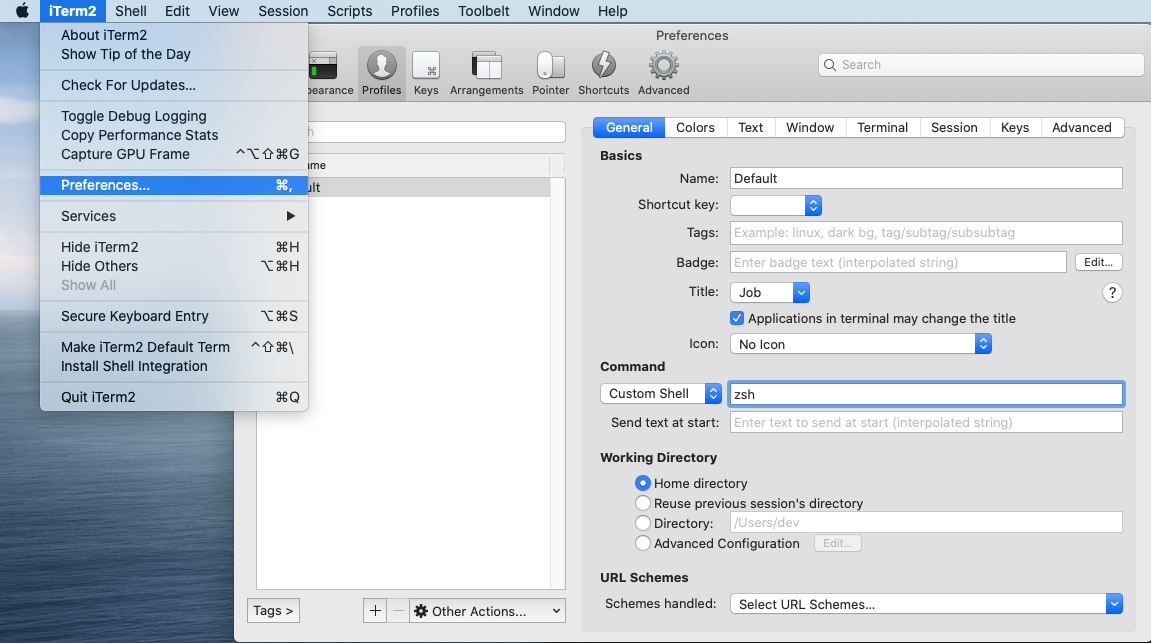Open the Scripts menu in menu bar
1151x643 pixels.
click(x=349, y=11)
